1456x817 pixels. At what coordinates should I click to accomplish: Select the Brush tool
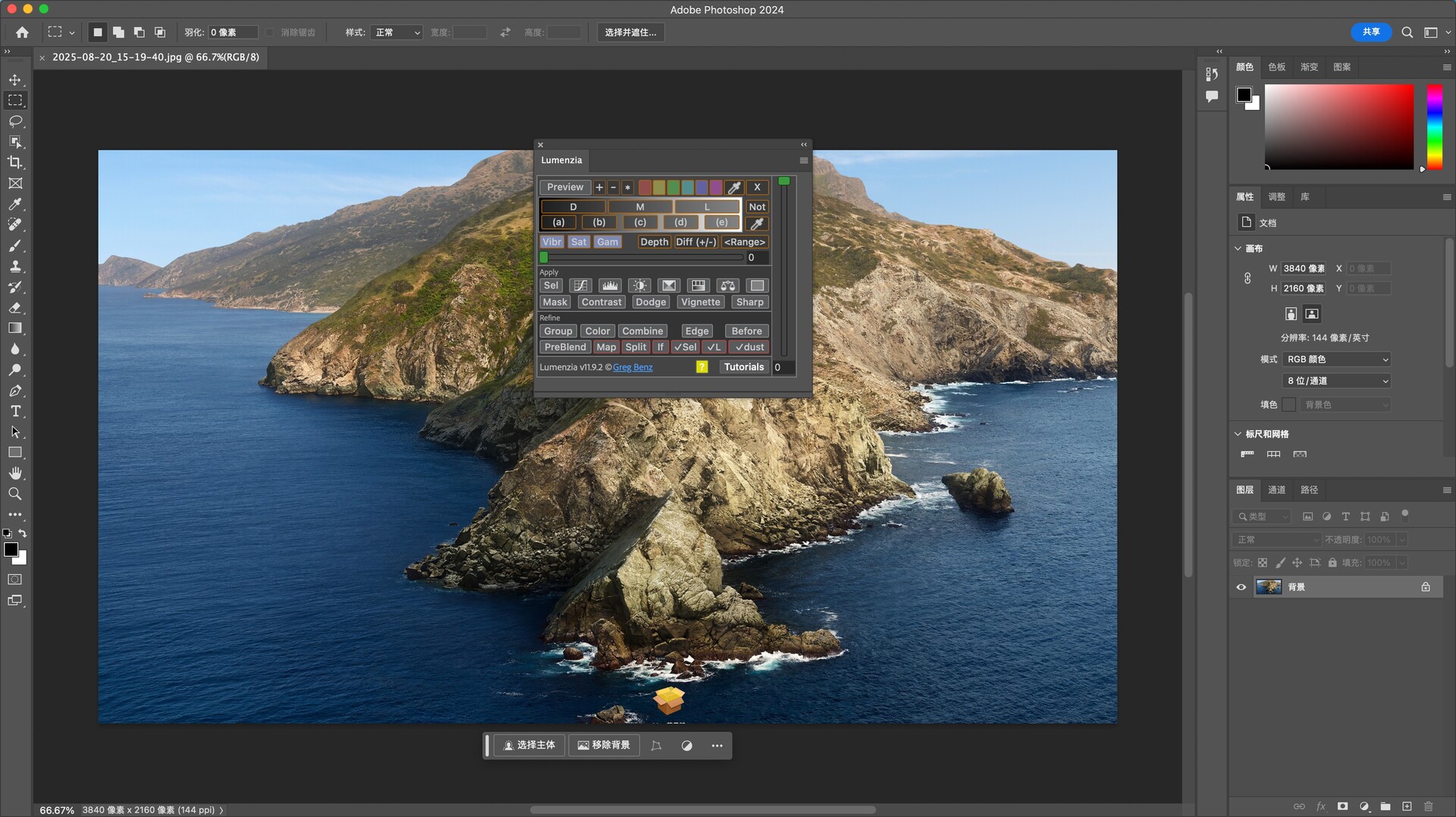point(15,246)
